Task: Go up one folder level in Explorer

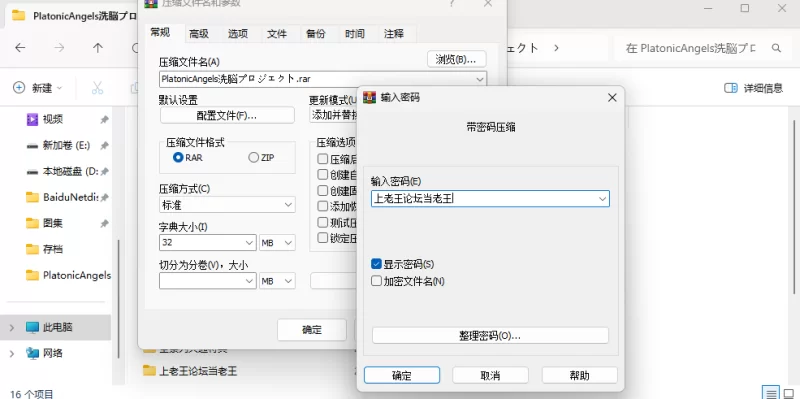Action: (x=98, y=48)
